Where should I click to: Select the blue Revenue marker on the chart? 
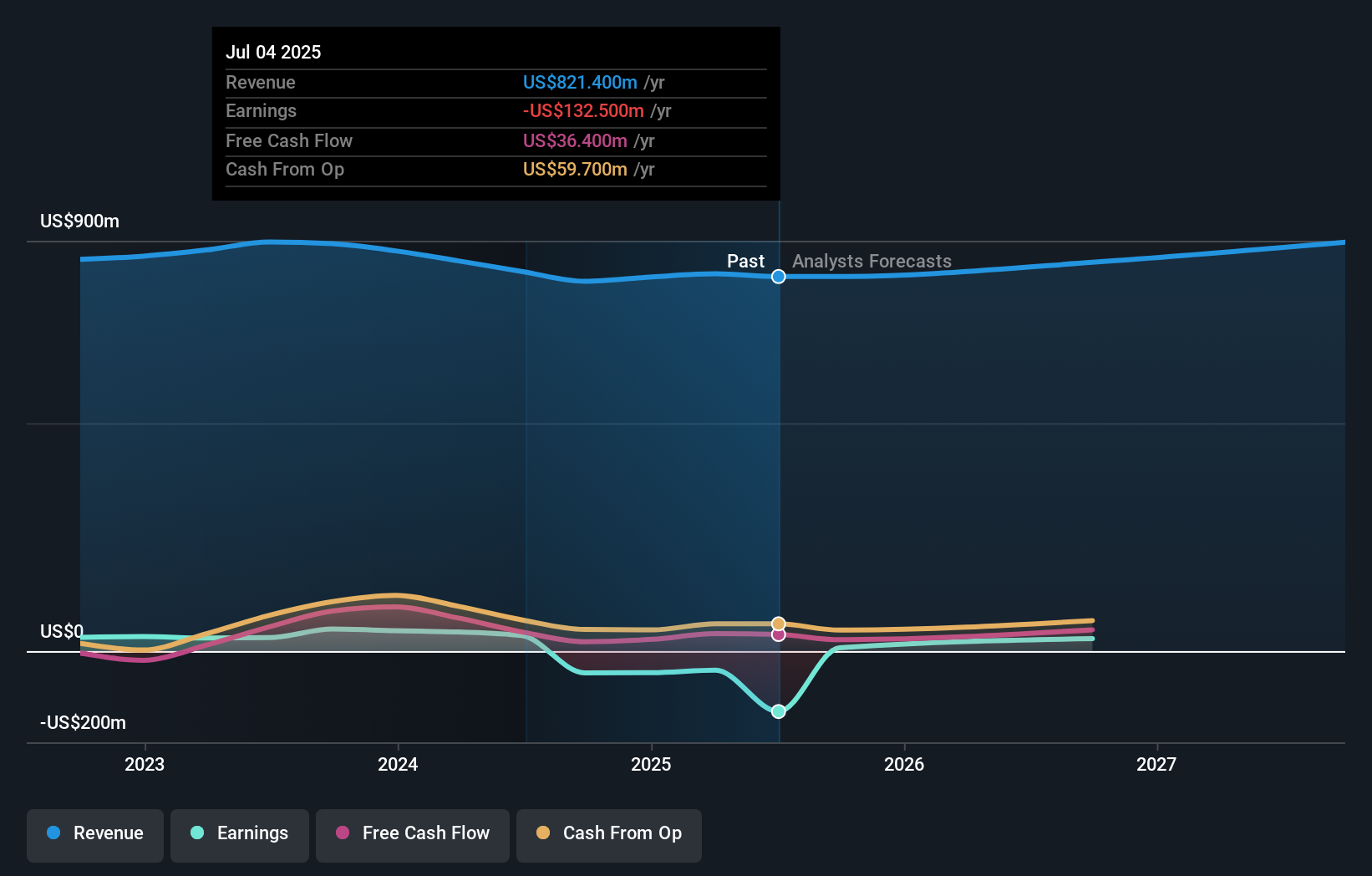(778, 276)
